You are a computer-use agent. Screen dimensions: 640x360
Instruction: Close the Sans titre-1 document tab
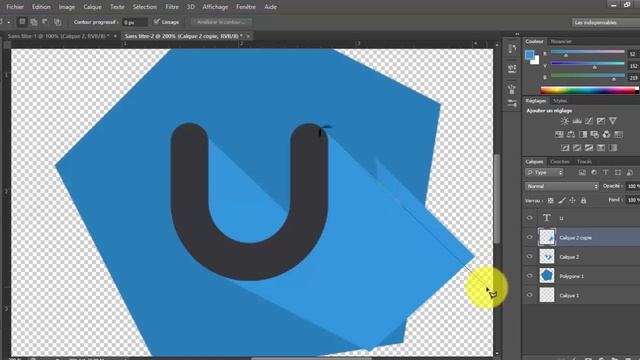tap(115, 36)
